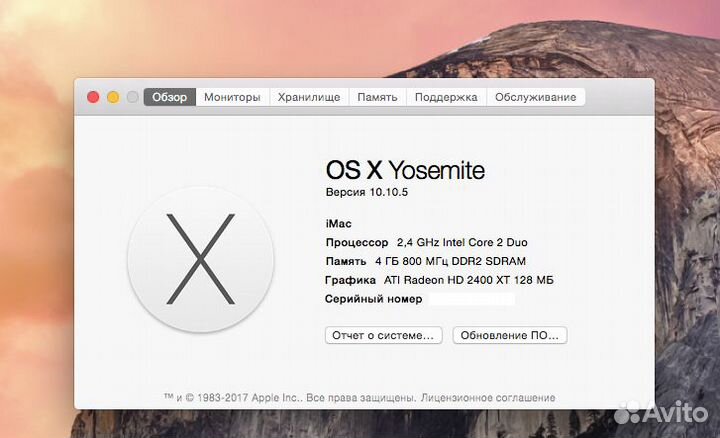Click the Процессор label

click(x=357, y=242)
